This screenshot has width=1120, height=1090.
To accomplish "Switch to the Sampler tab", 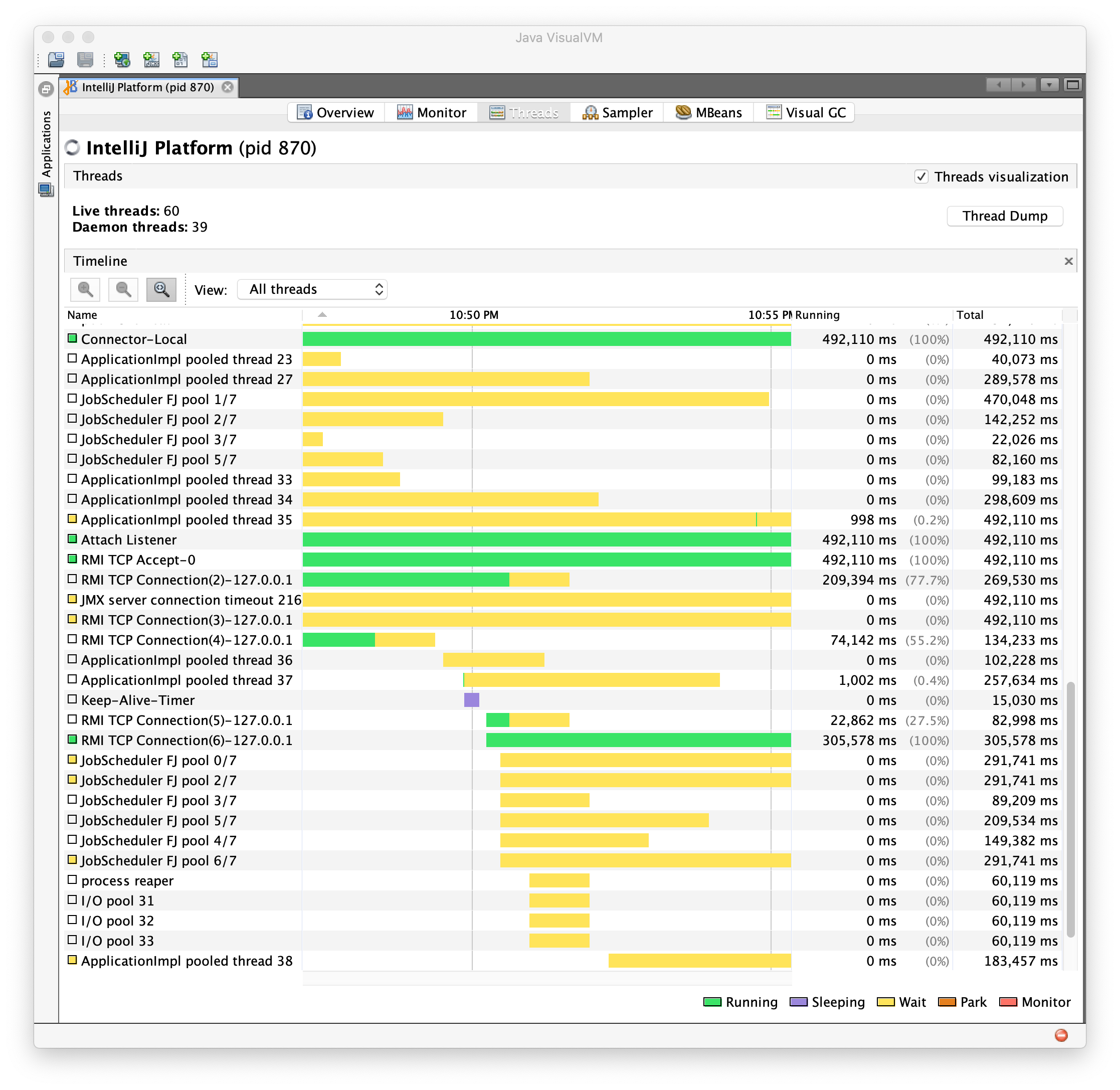I will 618,112.
